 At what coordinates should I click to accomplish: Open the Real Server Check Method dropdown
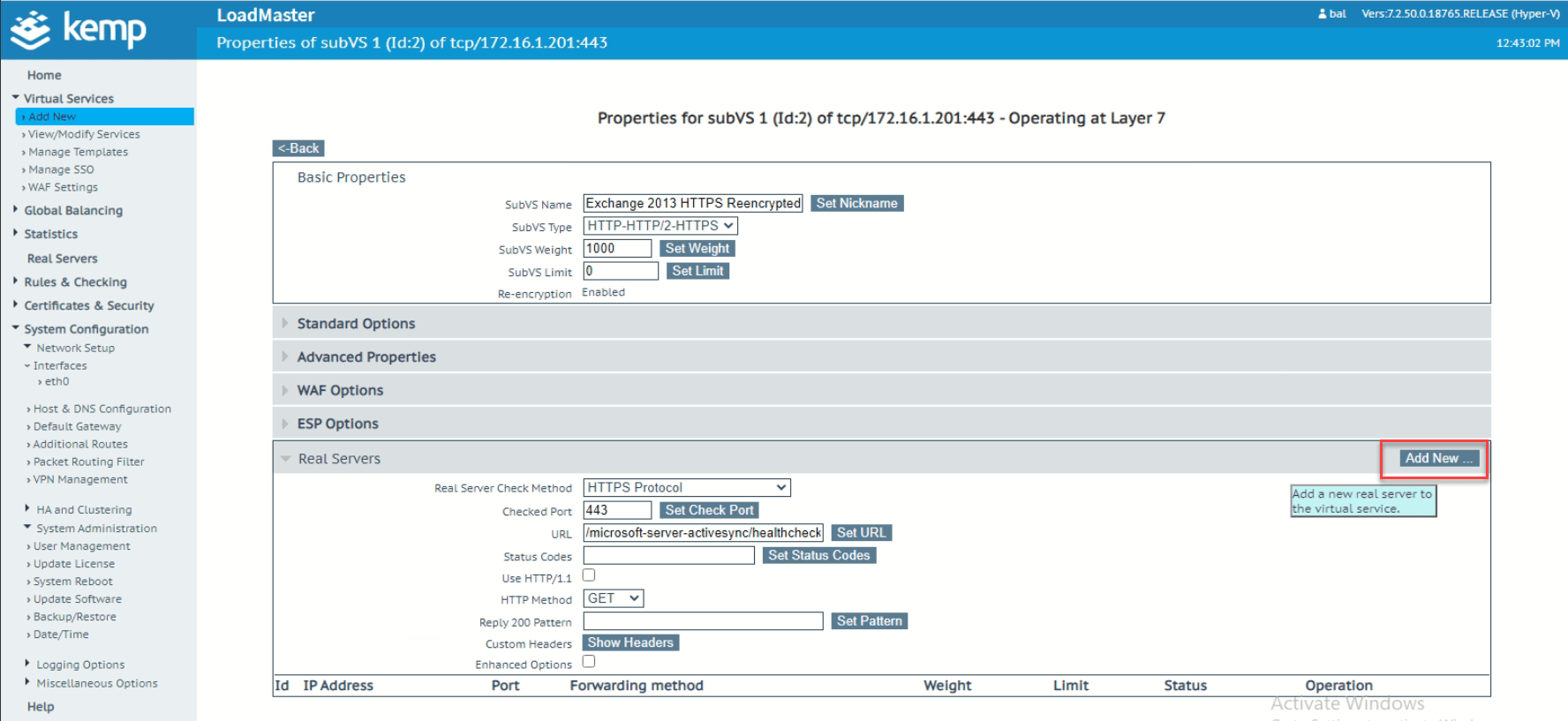687,488
